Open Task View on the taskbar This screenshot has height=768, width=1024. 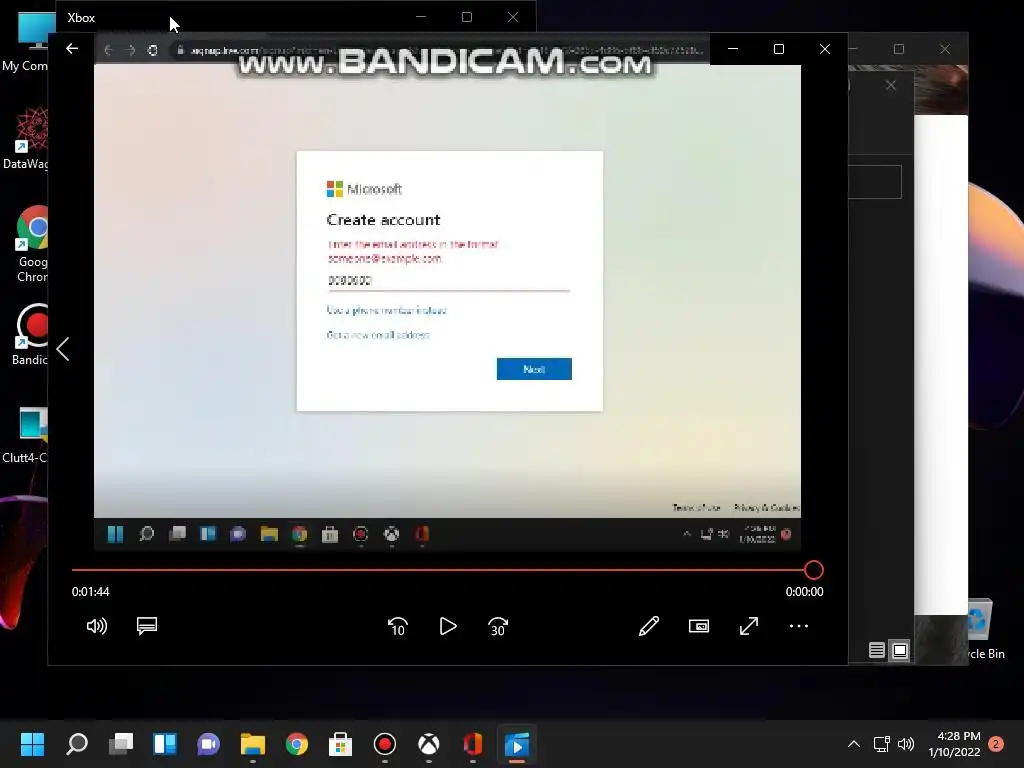point(121,744)
